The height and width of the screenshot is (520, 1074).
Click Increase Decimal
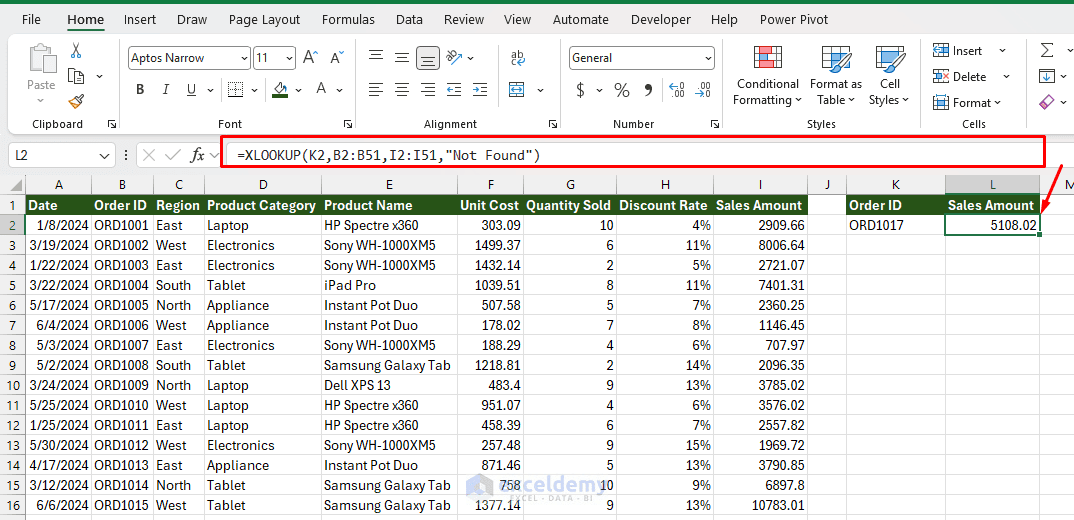click(x=677, y=90)
